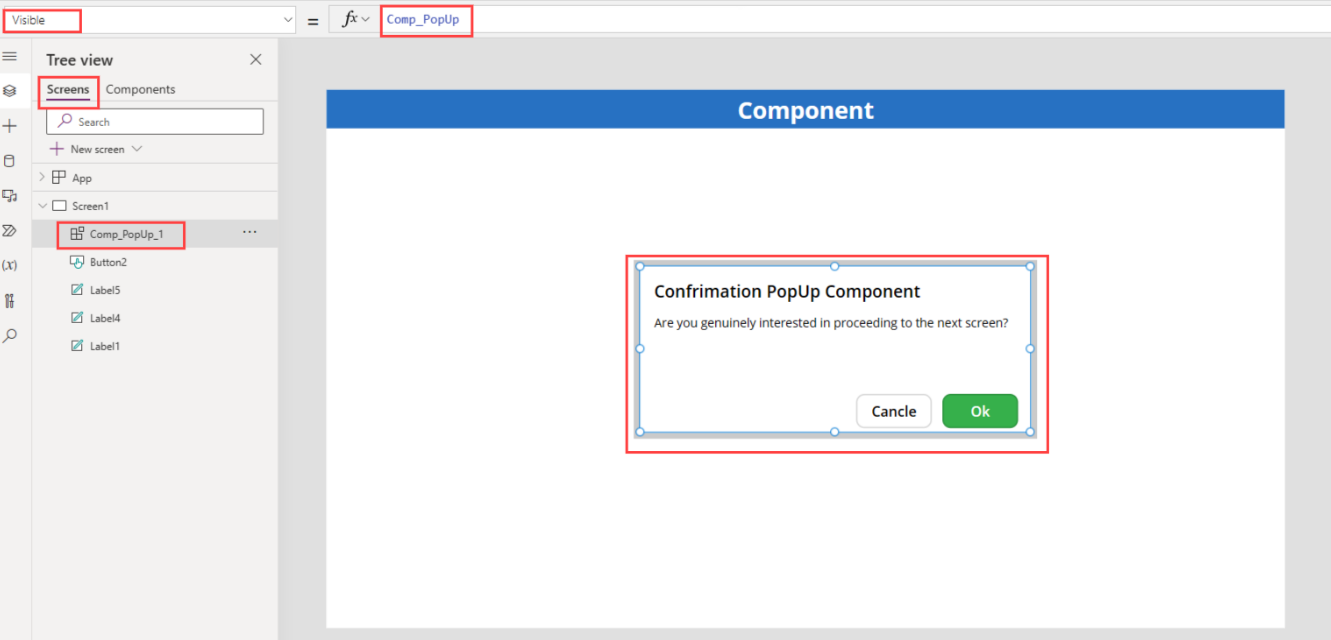Open the Data panel icon
Screen dimensions: 1331x640
10,160
